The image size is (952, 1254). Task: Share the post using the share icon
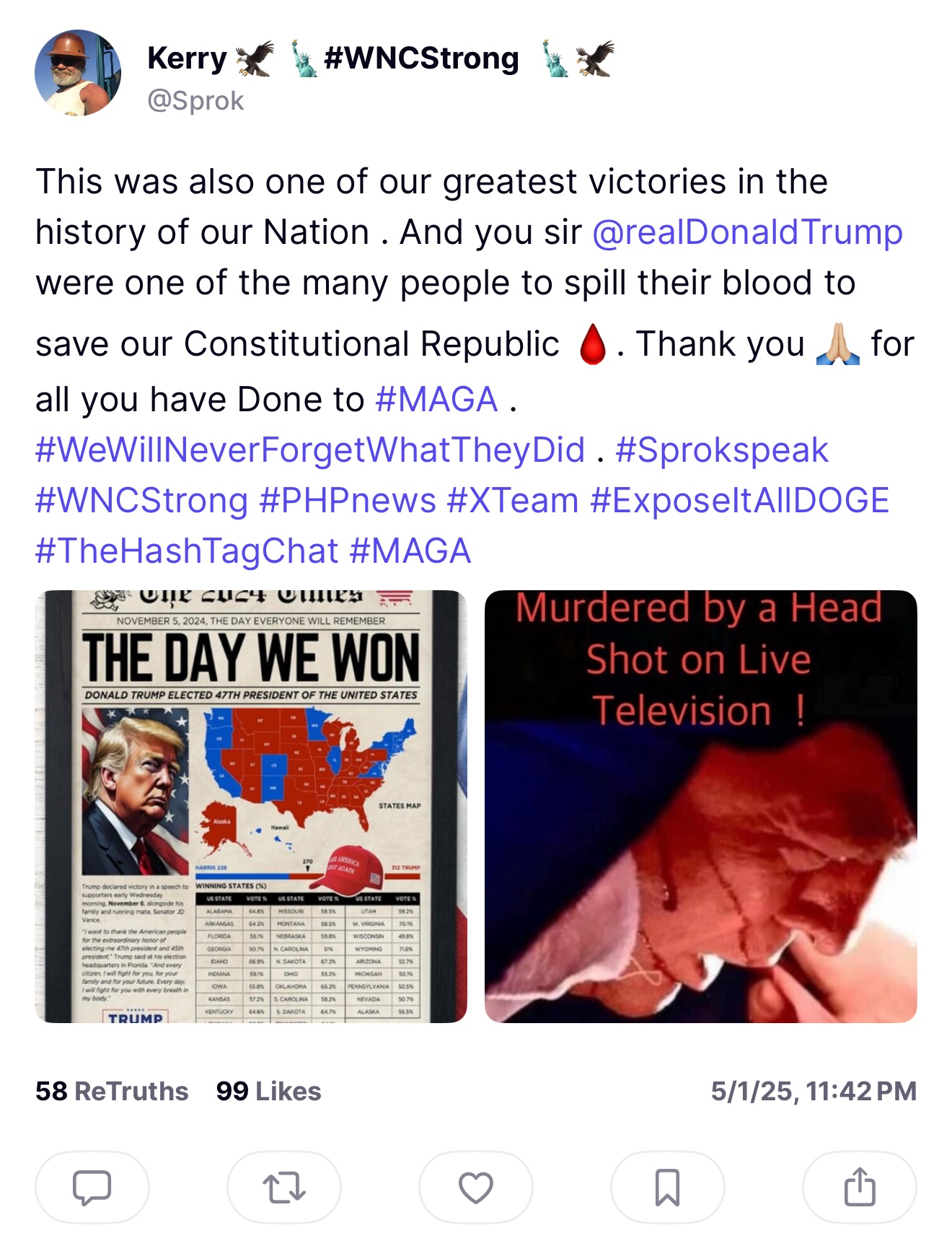(859, 1187)
